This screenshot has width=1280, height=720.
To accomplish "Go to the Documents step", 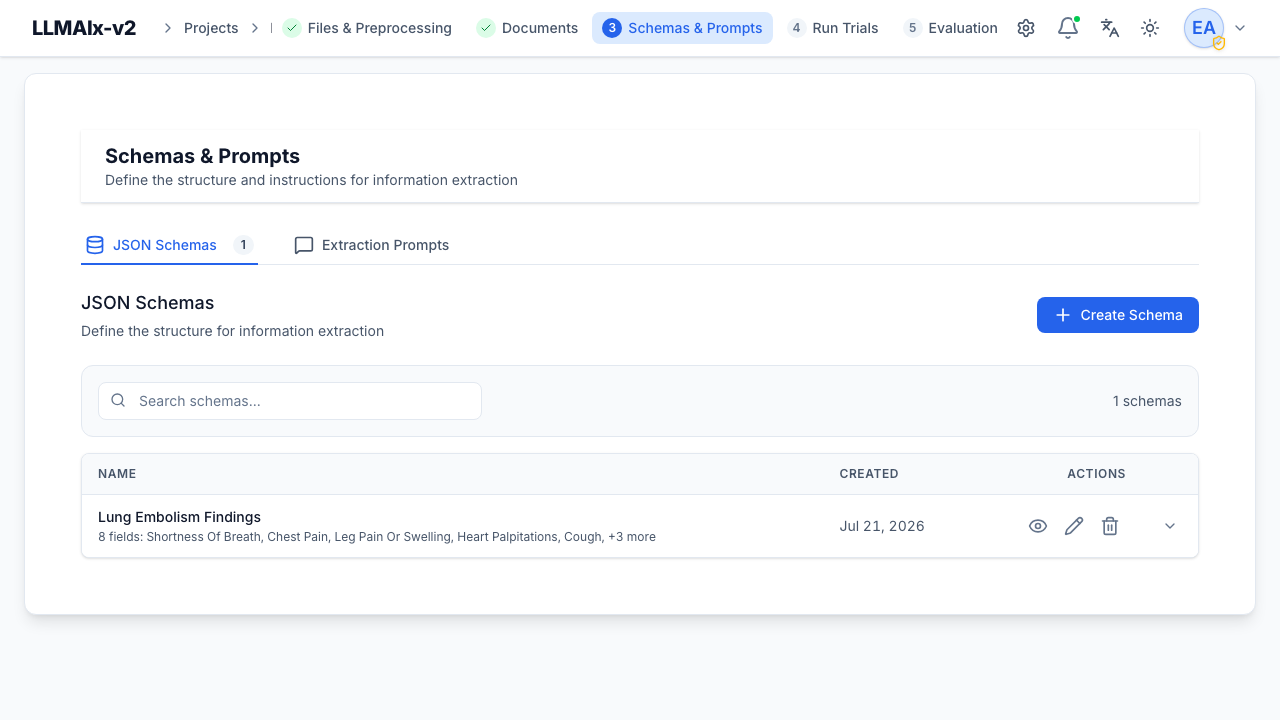I will (x=527, y=28).
